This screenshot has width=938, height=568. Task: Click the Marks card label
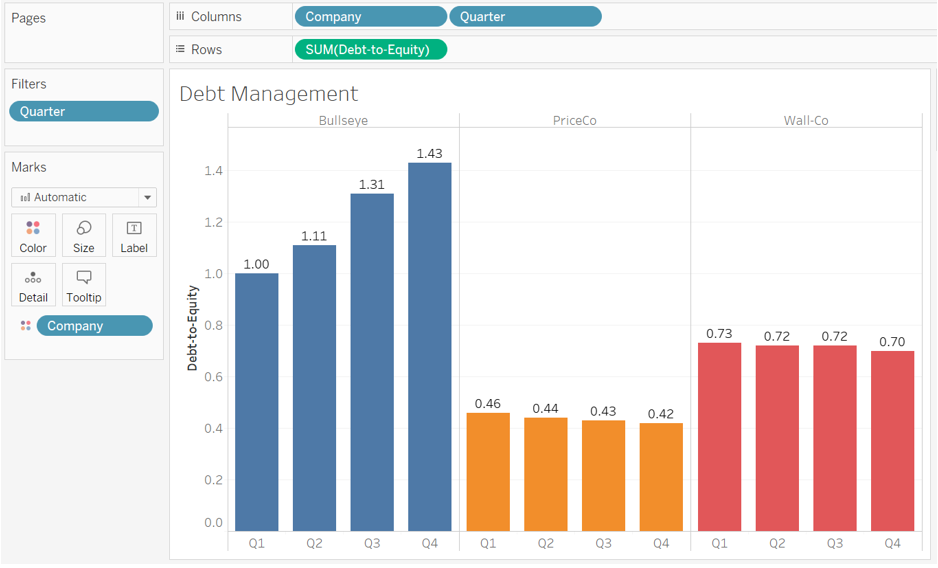[29, 167]
